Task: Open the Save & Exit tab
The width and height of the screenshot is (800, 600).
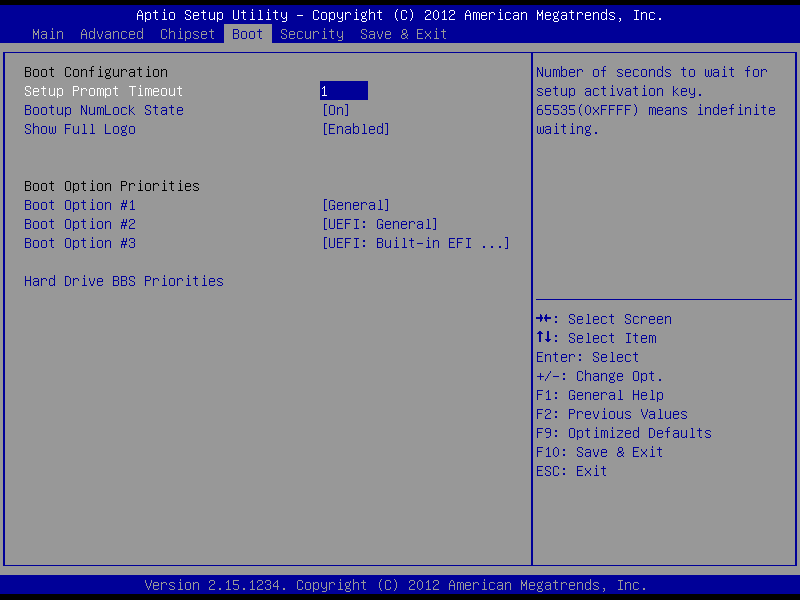Action: [404, 34]
